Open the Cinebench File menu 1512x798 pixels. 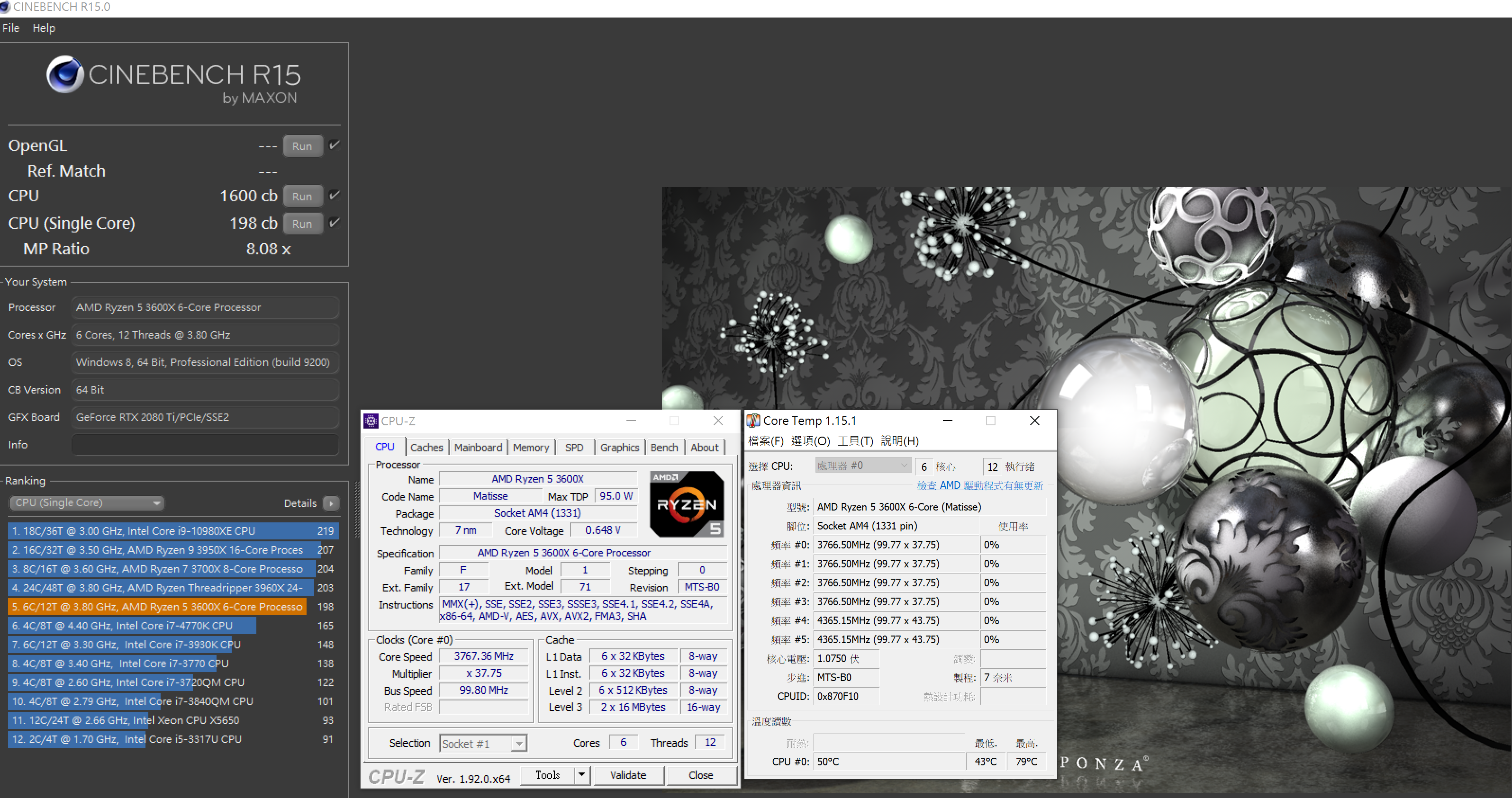pyautogui.click(x=11, y=27)
